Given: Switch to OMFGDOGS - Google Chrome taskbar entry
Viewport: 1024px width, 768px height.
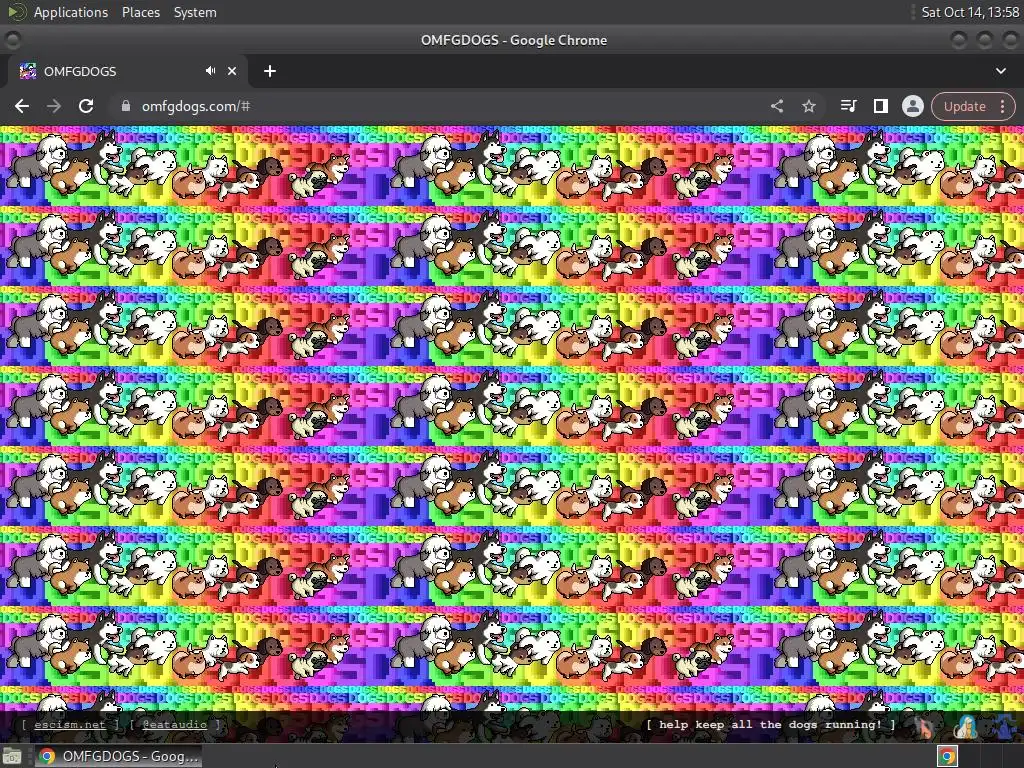Looking at the screenshot, I should click(118, 756).
